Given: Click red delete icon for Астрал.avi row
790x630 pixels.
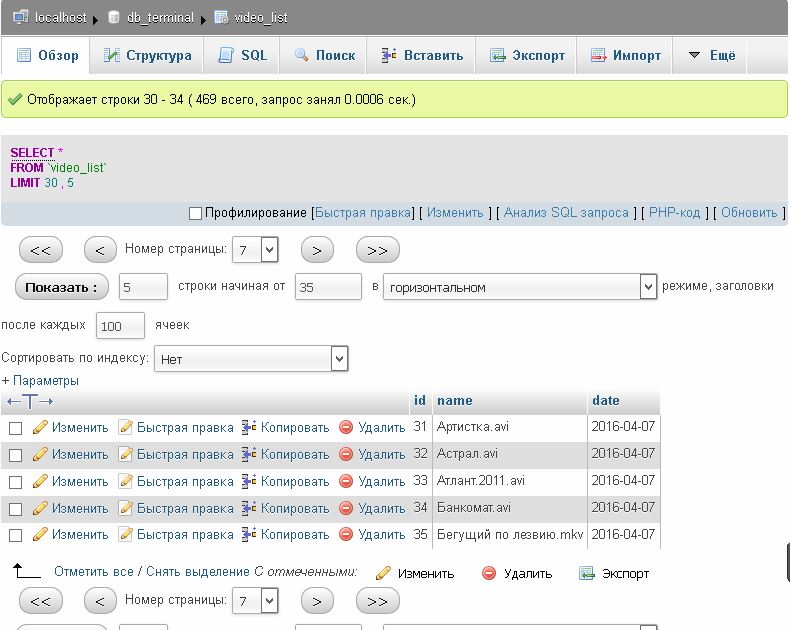Looking at the screenshot, I should [x=347, y=454].
